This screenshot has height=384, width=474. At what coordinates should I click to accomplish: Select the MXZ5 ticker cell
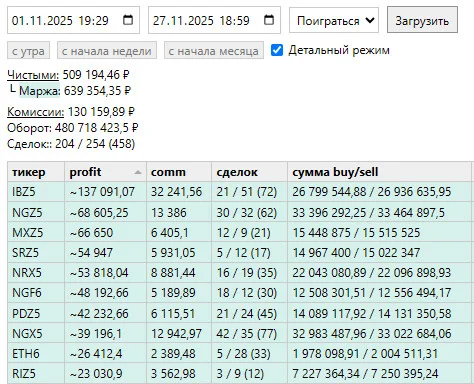36,232
